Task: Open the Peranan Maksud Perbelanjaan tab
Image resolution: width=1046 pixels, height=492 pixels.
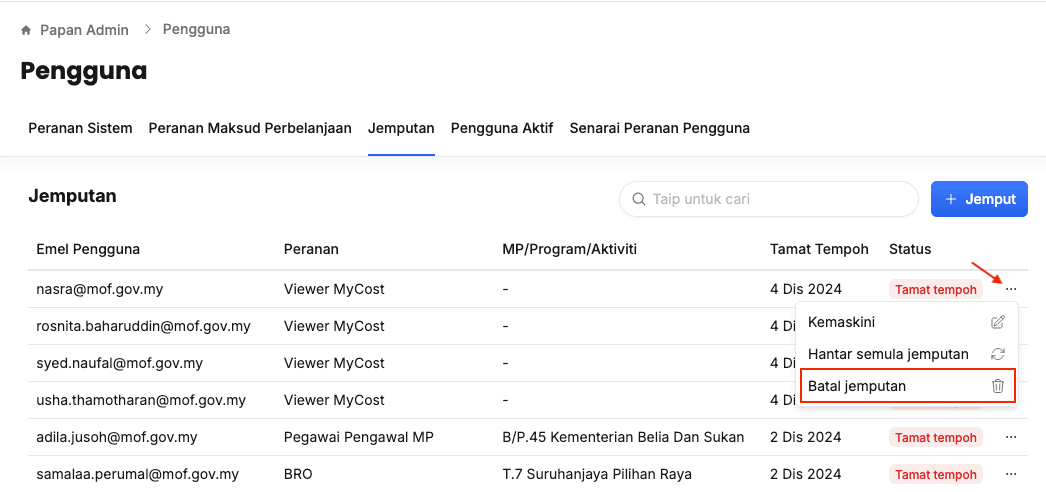Action: [250, 128]
